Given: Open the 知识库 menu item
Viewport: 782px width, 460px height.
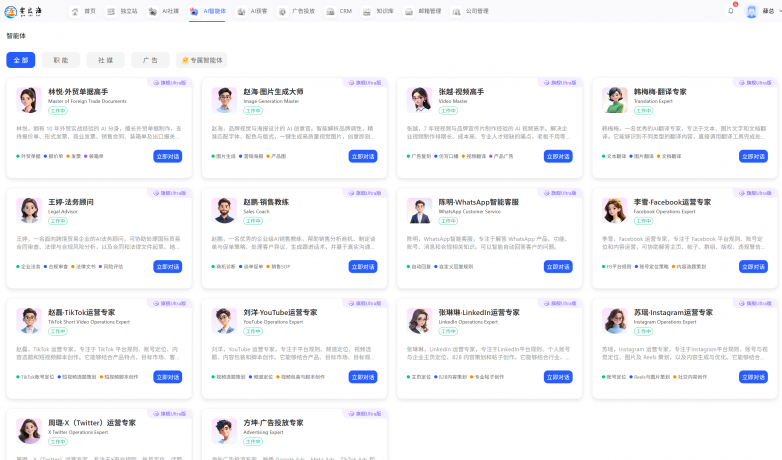Looking at the screenshot, I should [385, 11].
